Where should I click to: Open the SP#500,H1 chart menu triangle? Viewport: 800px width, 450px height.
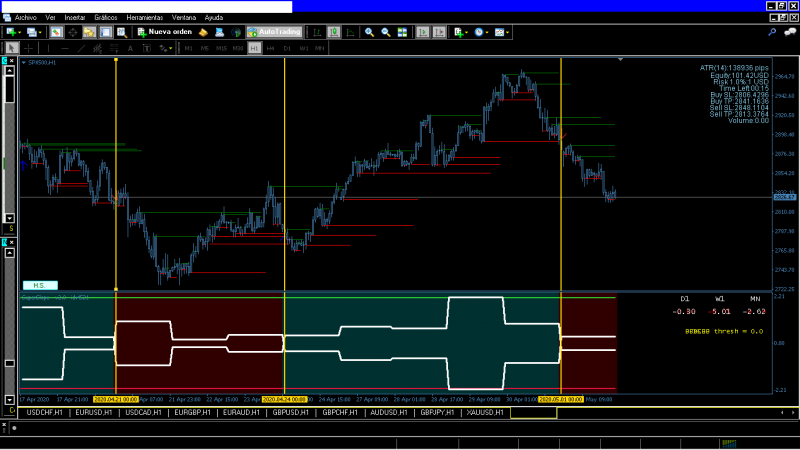click(x=24, y=62)
